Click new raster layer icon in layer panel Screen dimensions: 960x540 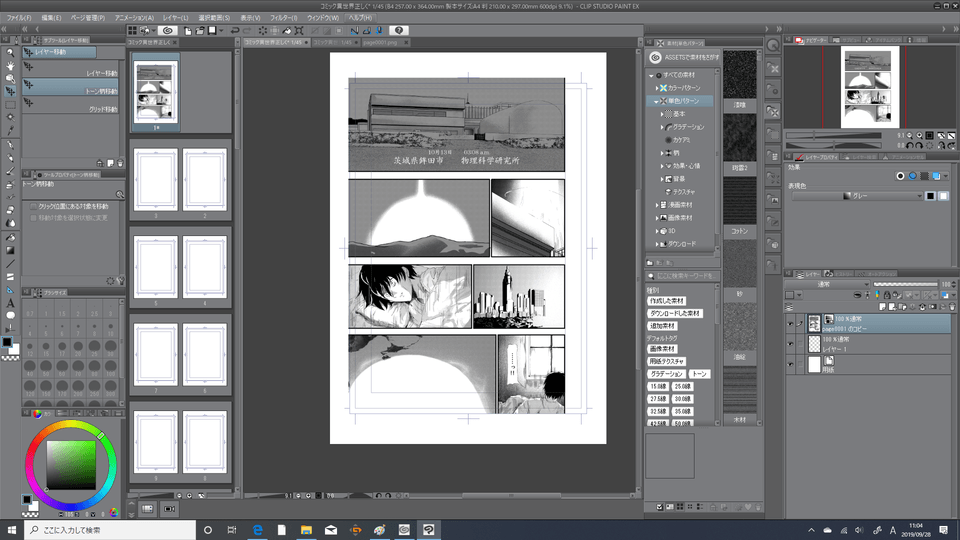tap(882, 307)
